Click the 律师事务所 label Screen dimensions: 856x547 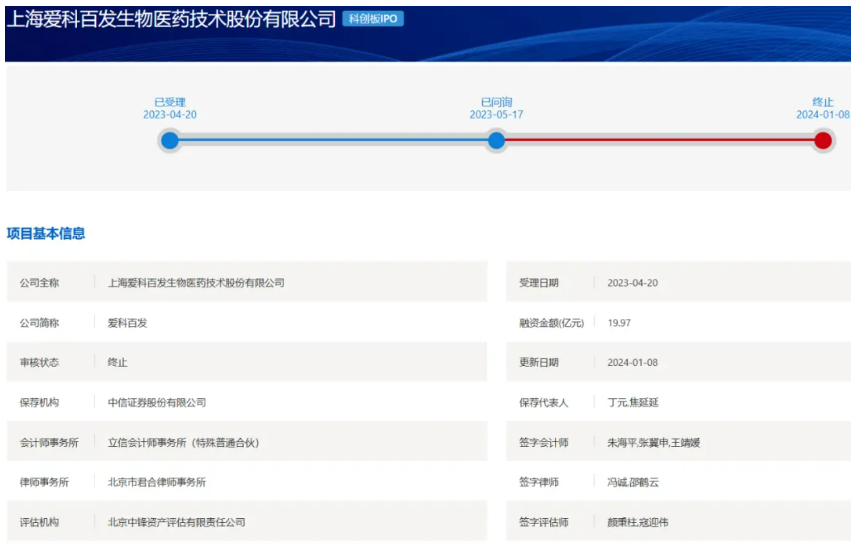coord(44,482)
